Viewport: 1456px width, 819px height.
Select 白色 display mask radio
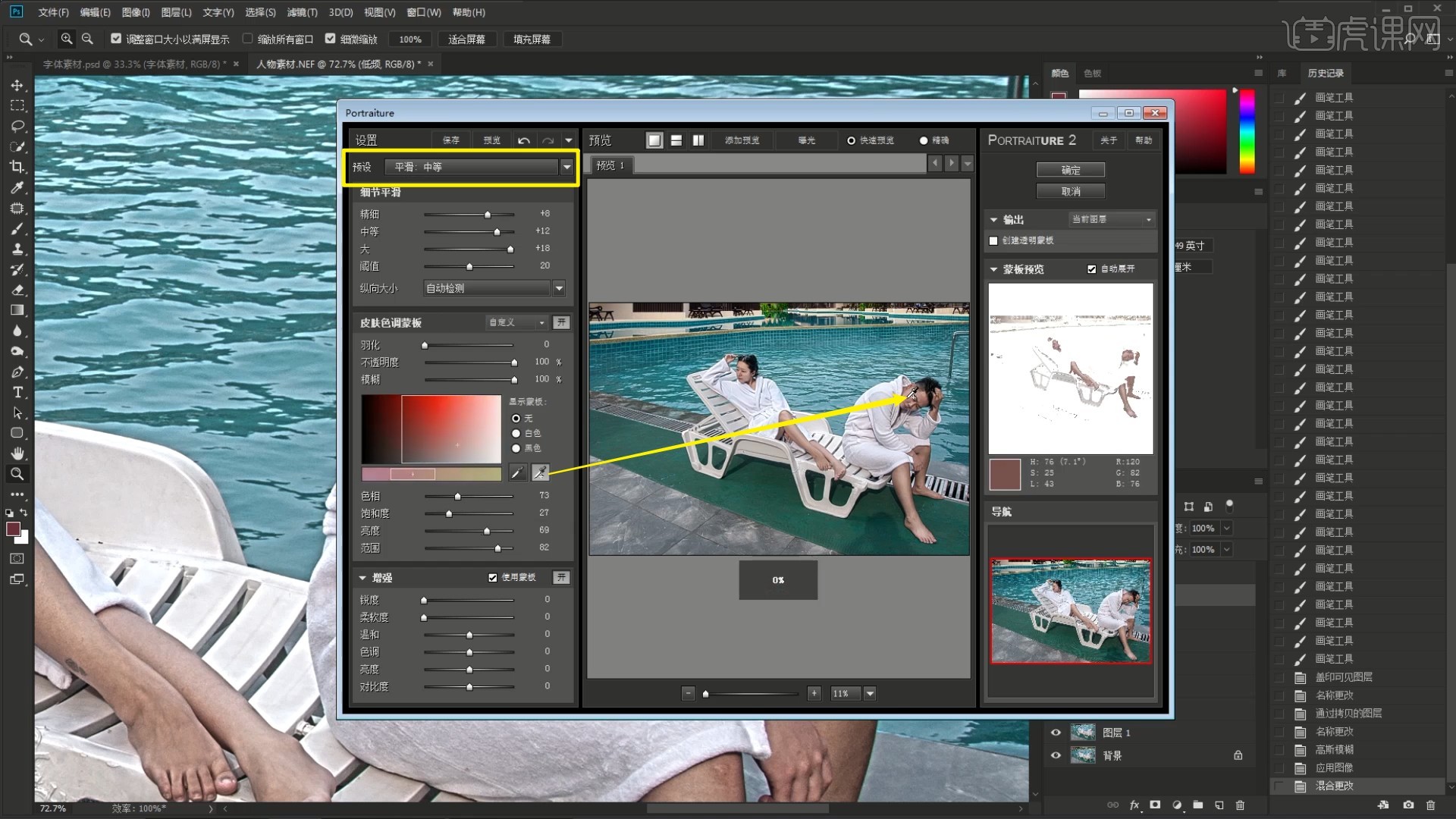click(x=516, y=433)
